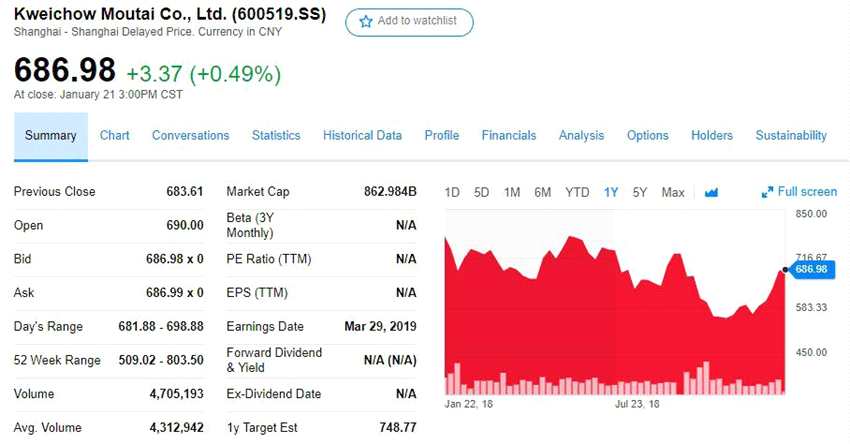
Task: Open the Summary tab
Action: (50, 136)
